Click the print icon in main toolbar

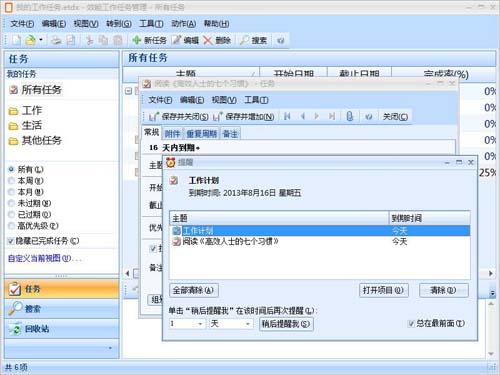(x=56, y=40)
